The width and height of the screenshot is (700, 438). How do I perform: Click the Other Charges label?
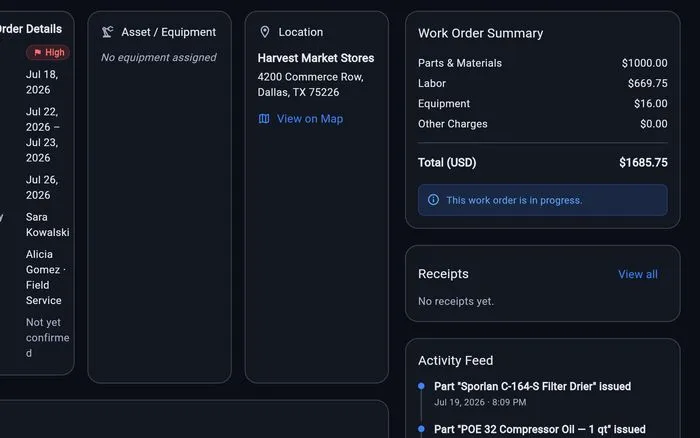pos(453,124)
